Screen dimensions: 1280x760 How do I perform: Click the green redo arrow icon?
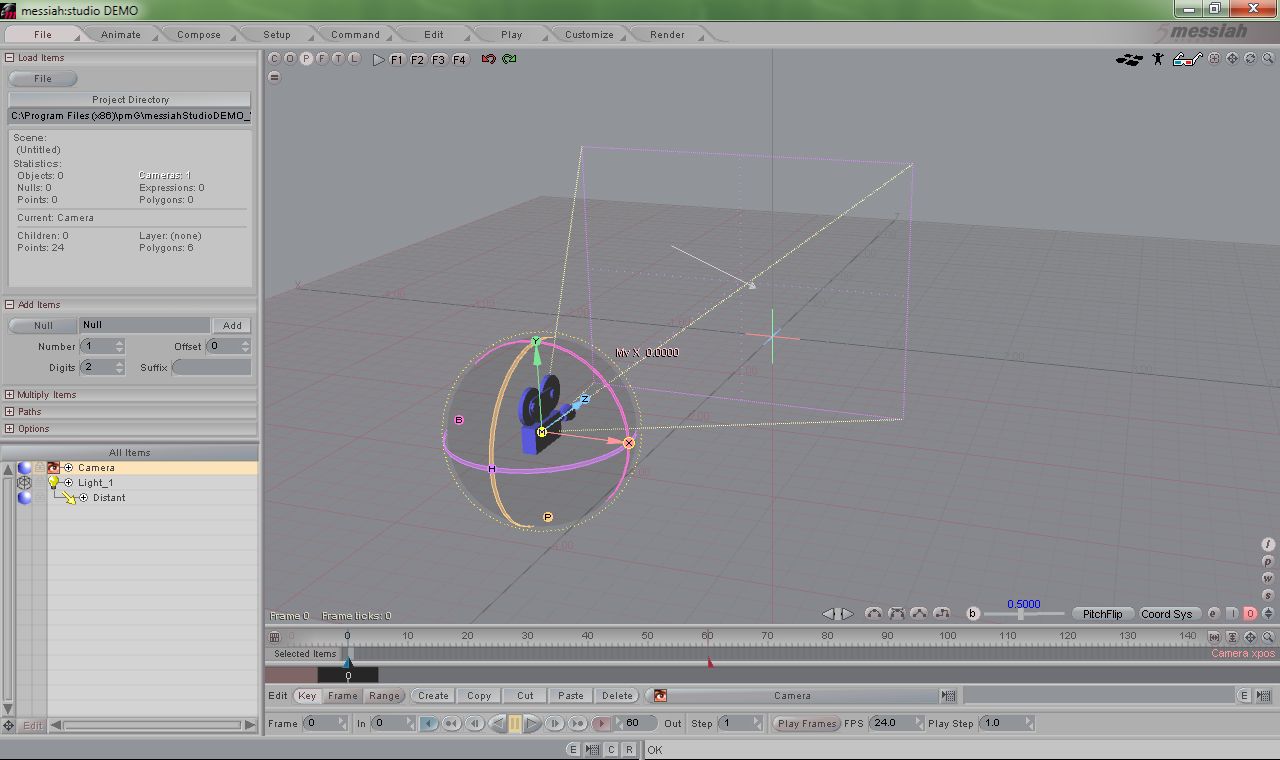(510, 59)
